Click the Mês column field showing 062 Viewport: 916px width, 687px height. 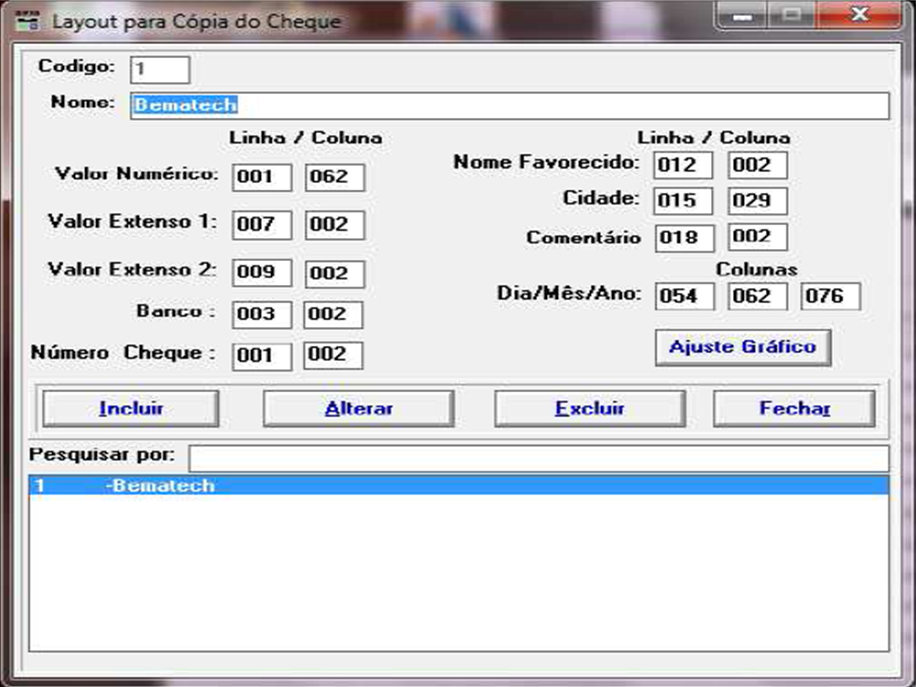tap(758, 296)
